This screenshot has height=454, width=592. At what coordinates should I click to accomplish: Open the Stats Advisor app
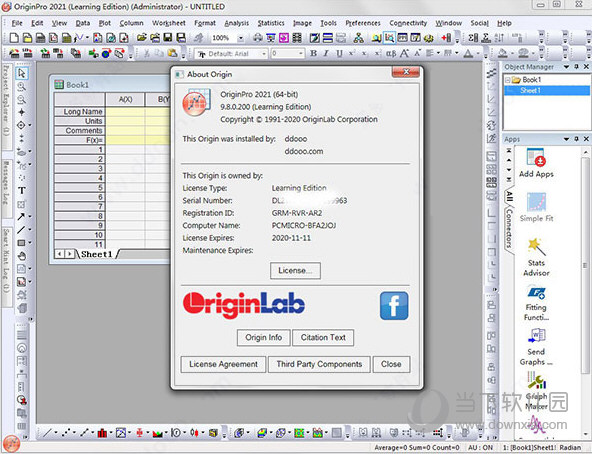(536, 257)
